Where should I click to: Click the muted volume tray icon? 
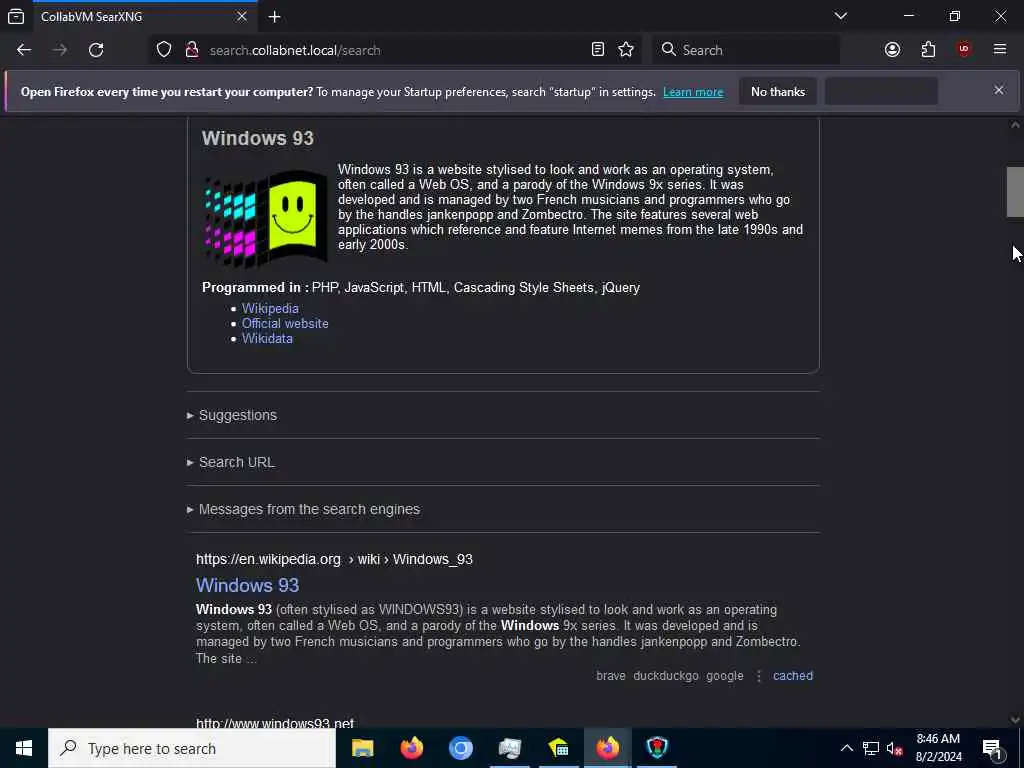pyautogui.click(x=895, y=748)
